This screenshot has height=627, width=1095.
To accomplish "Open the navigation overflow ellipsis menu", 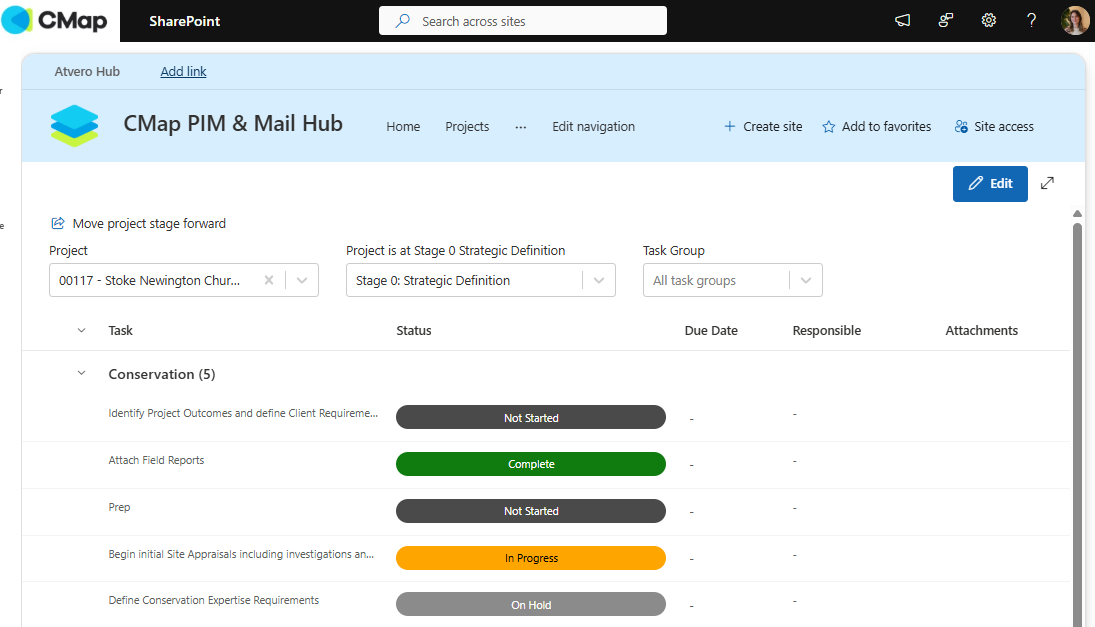I will click(x=520, y=127).
